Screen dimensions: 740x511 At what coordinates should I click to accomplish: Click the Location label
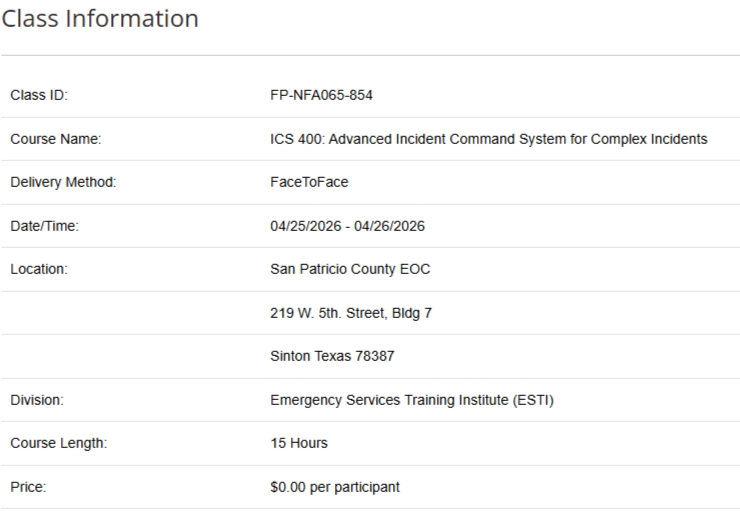(39, 269)
